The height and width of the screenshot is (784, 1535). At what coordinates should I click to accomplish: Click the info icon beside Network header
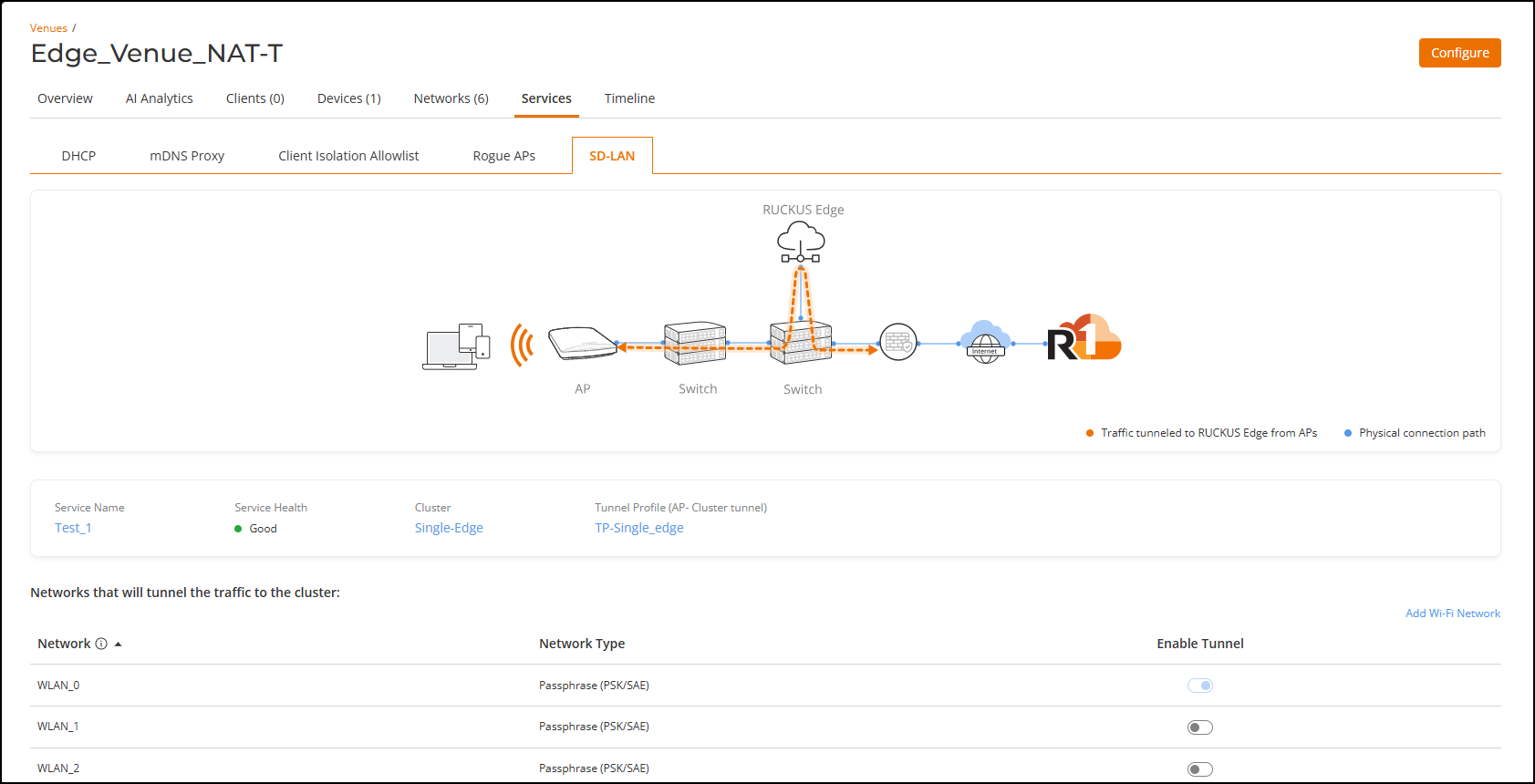[101, 644]
